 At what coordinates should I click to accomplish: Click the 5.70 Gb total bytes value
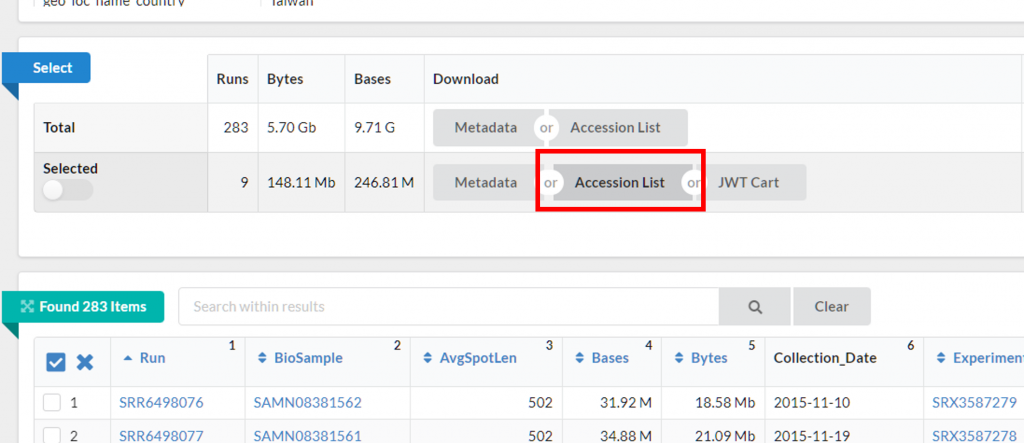(291, 127)
